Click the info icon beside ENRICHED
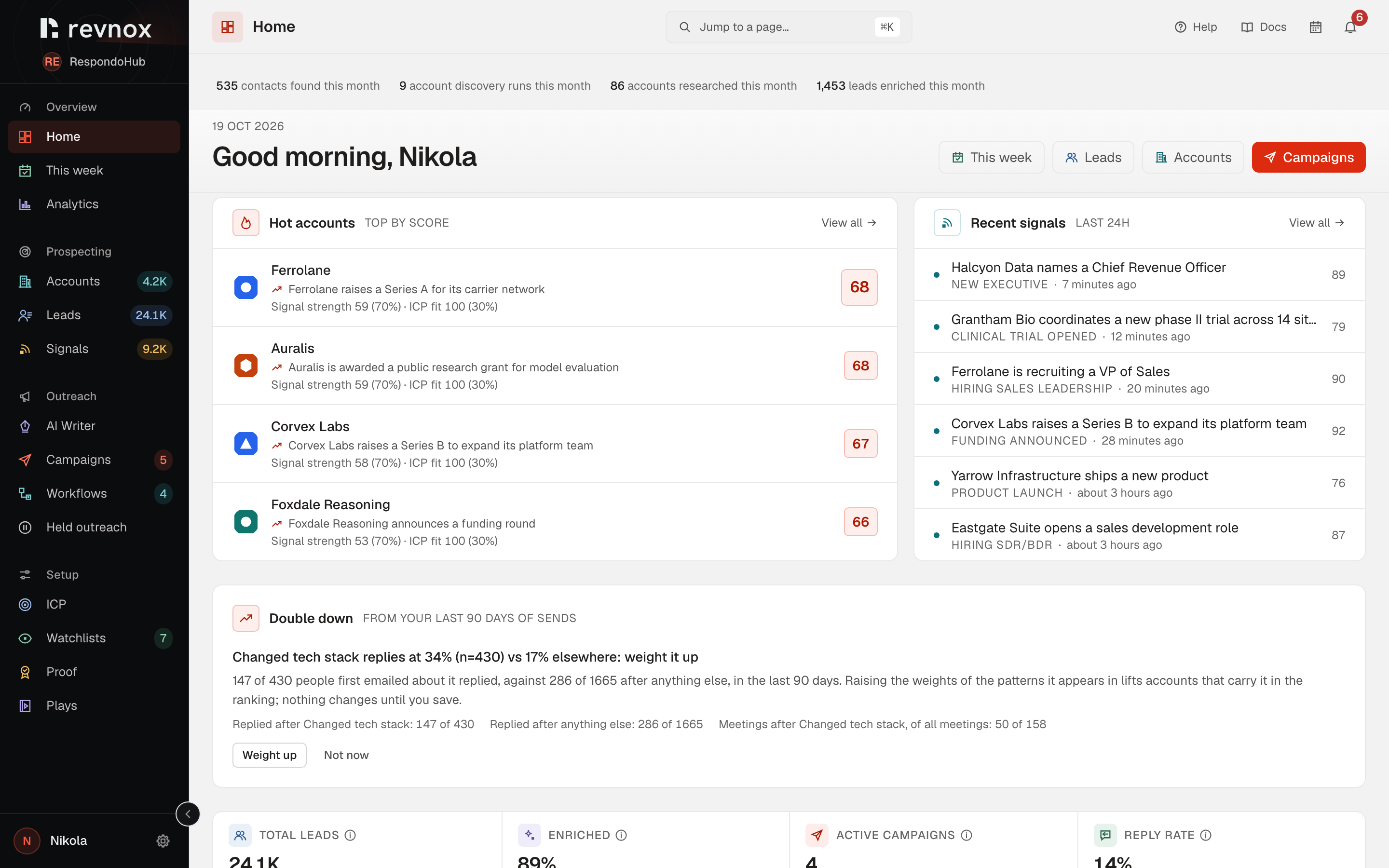This screenshot has height=868, width=1389. [621, 835]
